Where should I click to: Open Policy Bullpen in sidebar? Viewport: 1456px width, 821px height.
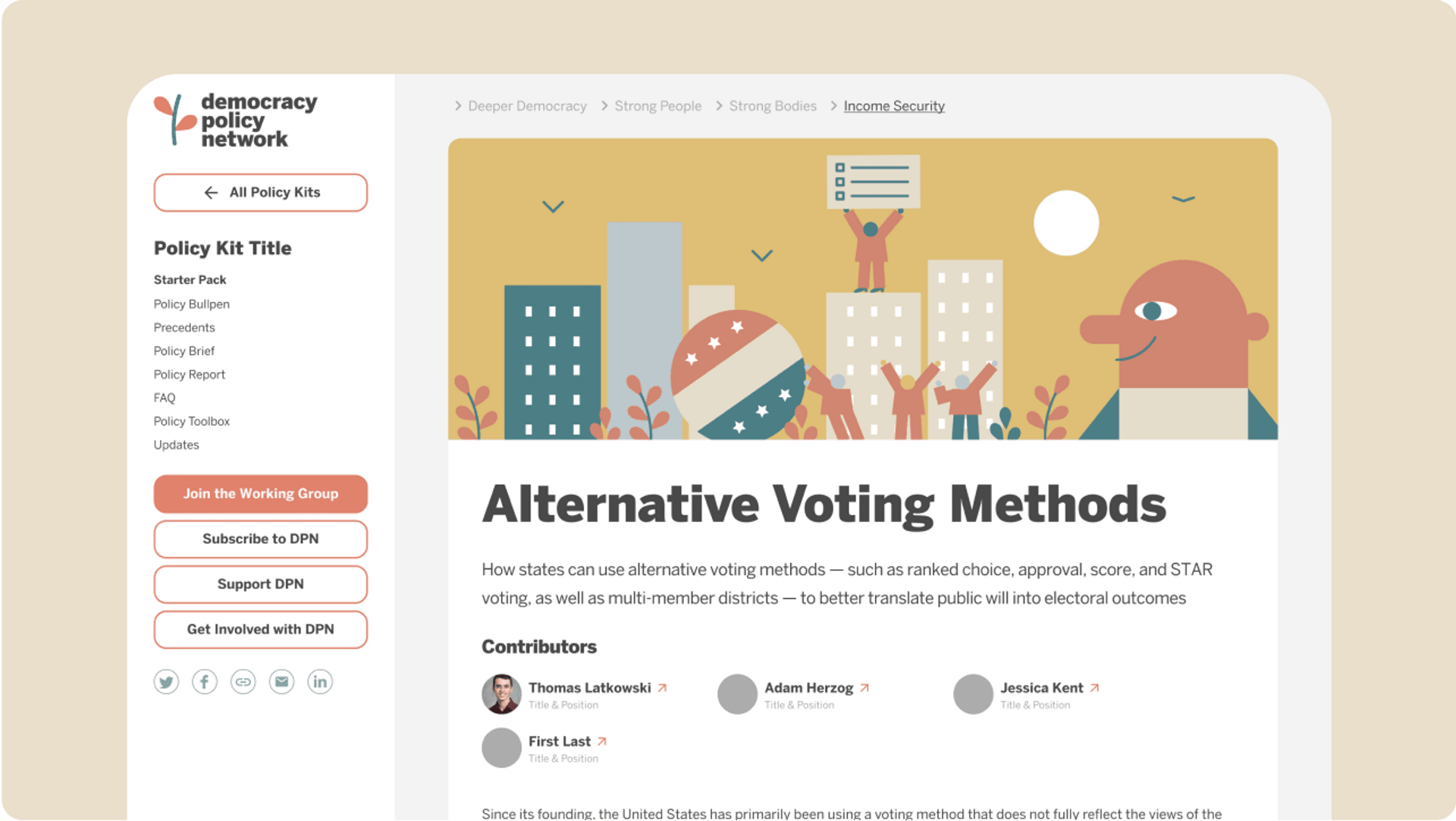click(x=191, y=304)
